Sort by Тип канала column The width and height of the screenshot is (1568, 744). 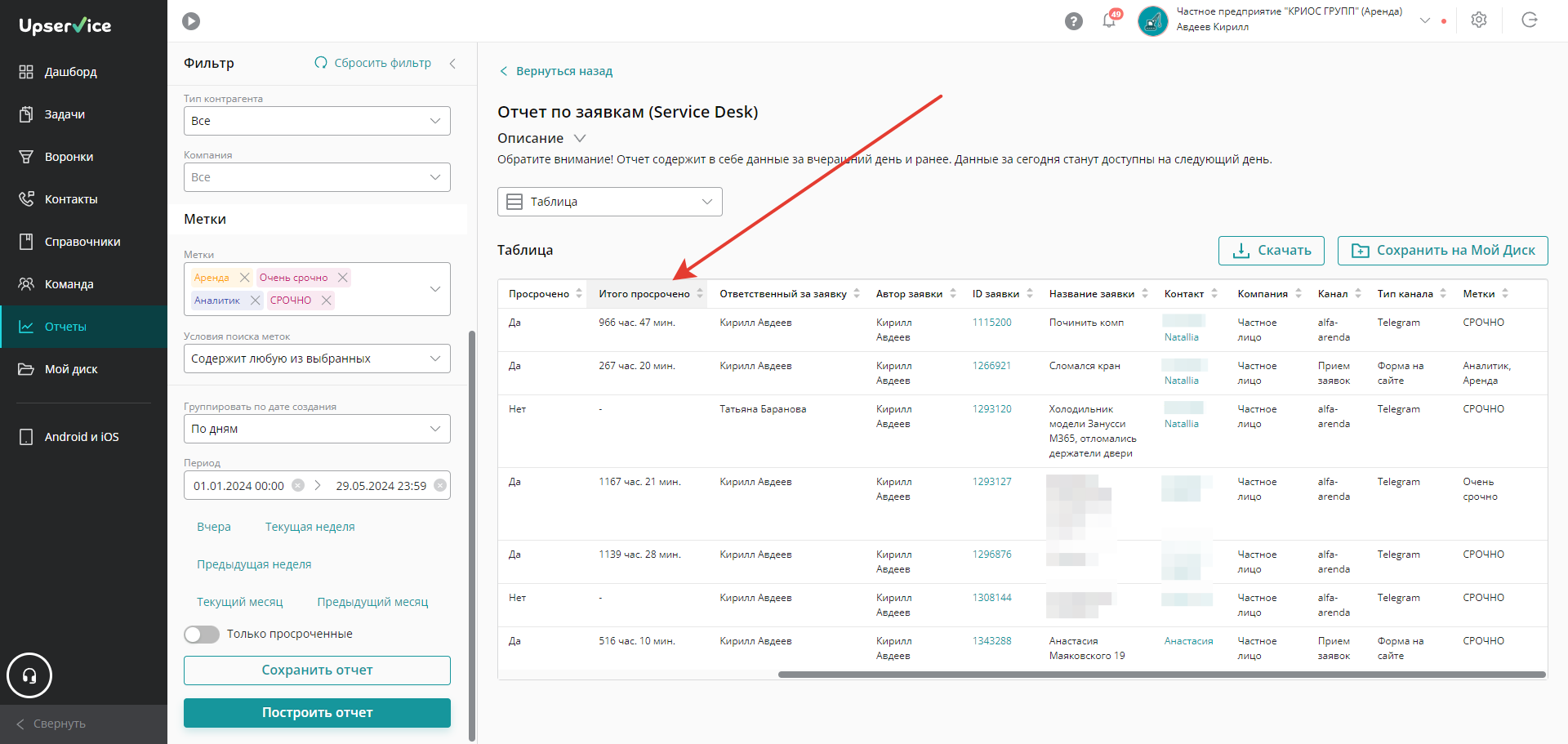click(x=1443, y=293)
